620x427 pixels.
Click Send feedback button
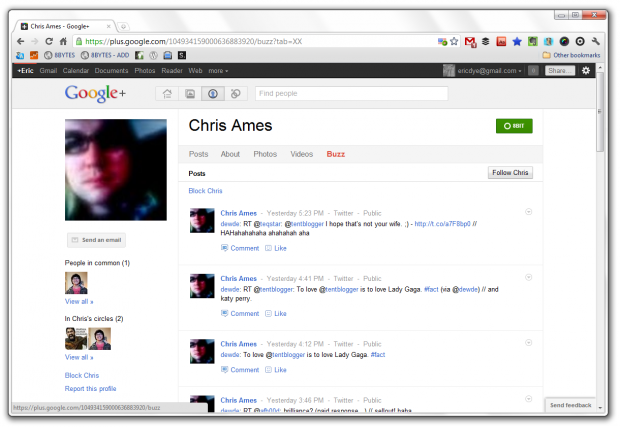570,405
